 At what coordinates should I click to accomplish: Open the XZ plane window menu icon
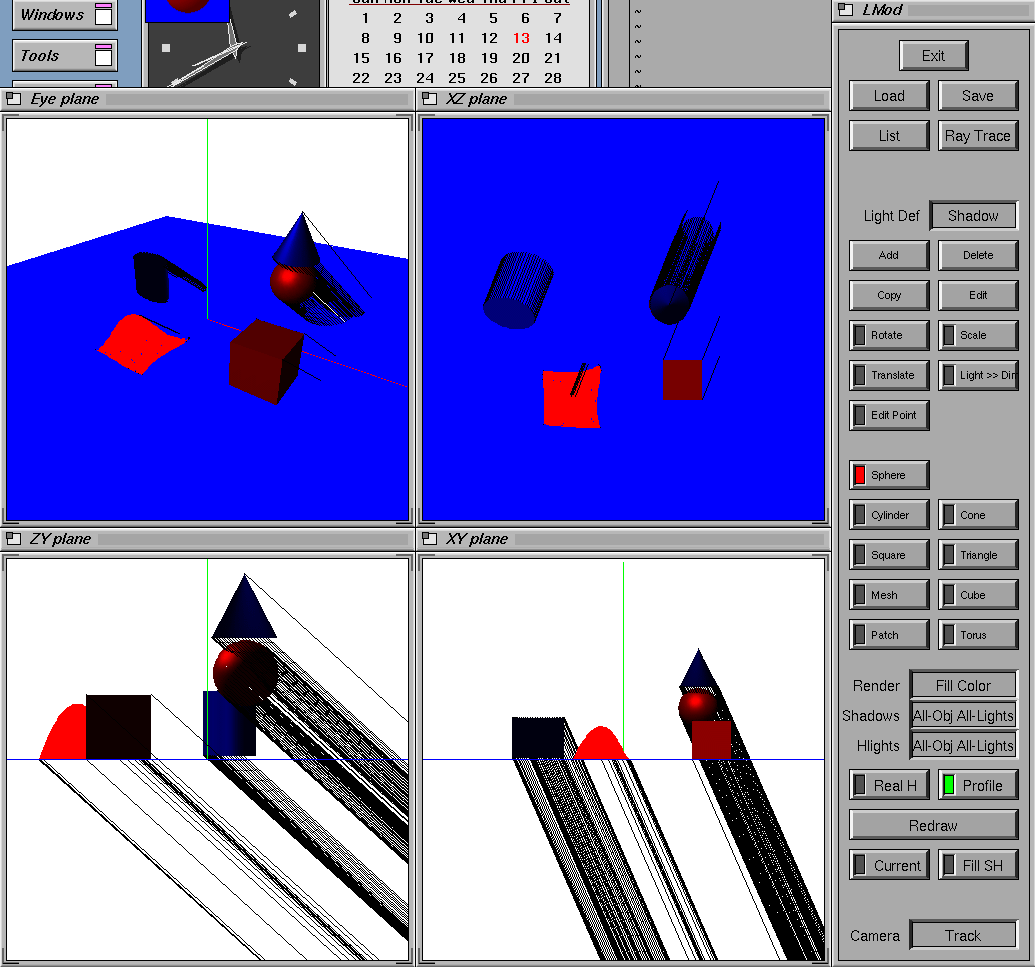click(x=429, y=99)
